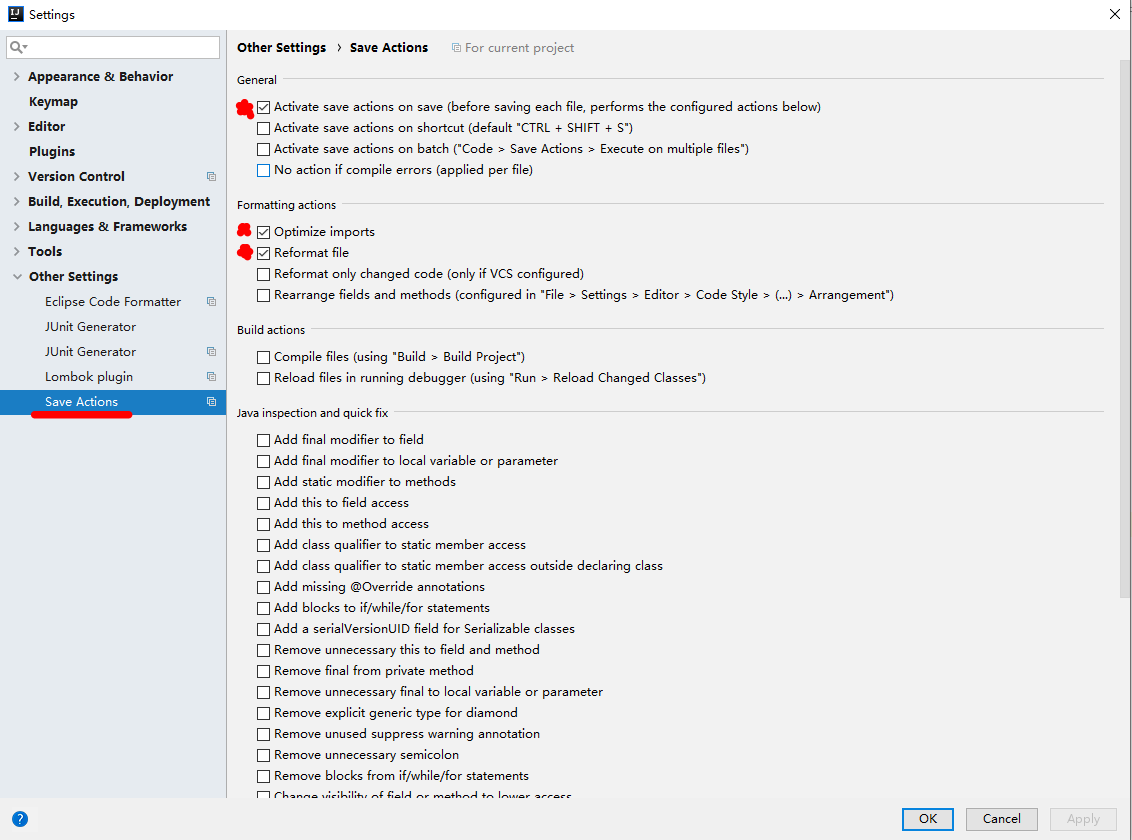1132x840 pixels.
Task: Click the project-level settings icon beside Version Control
Action: pyautogui.click(x=211, y=176)
